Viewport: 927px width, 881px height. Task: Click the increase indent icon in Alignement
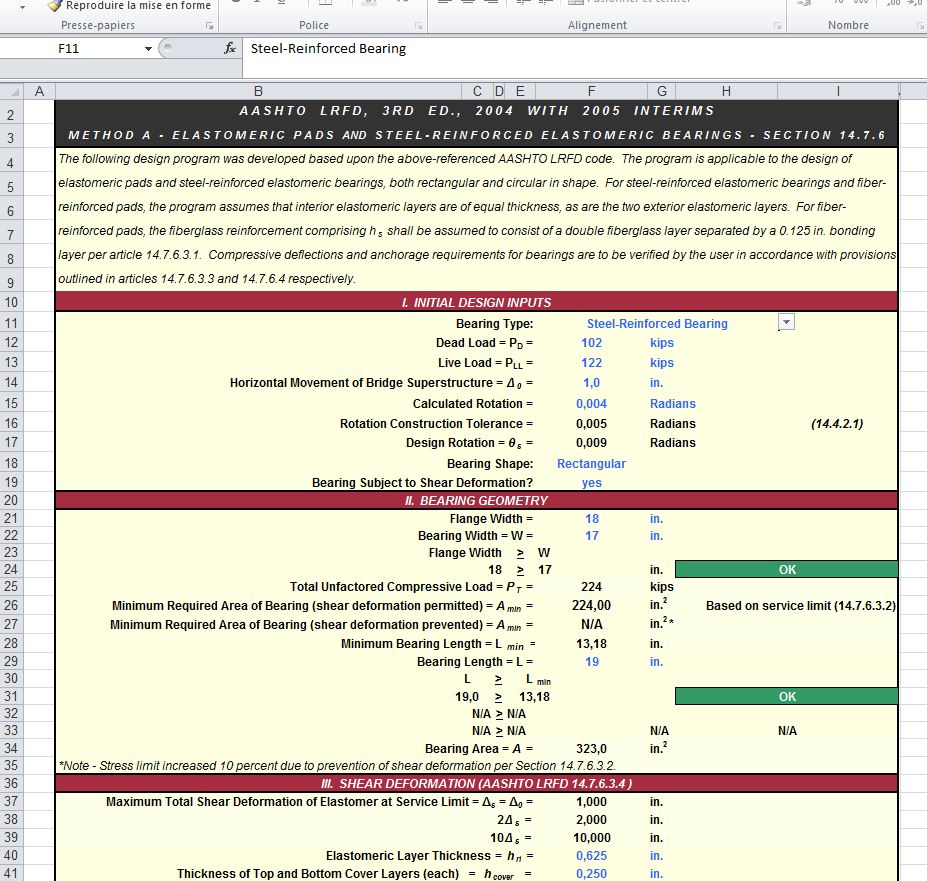(x=543, y=3)
